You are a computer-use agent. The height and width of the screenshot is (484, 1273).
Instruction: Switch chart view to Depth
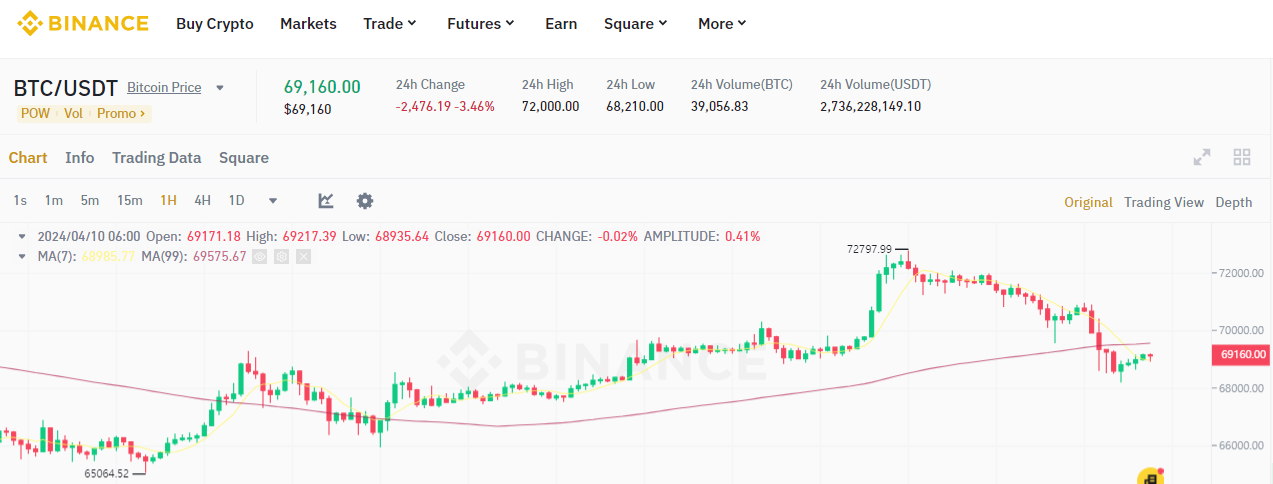(x=1233, y=202)
